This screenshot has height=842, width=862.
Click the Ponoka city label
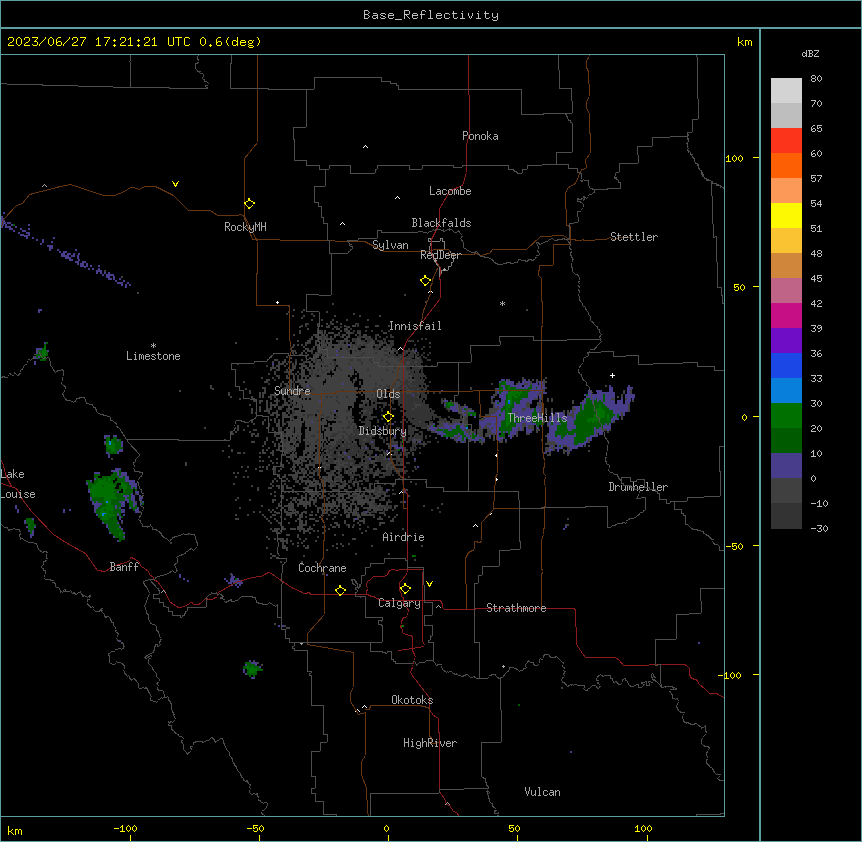pos(480,136)
